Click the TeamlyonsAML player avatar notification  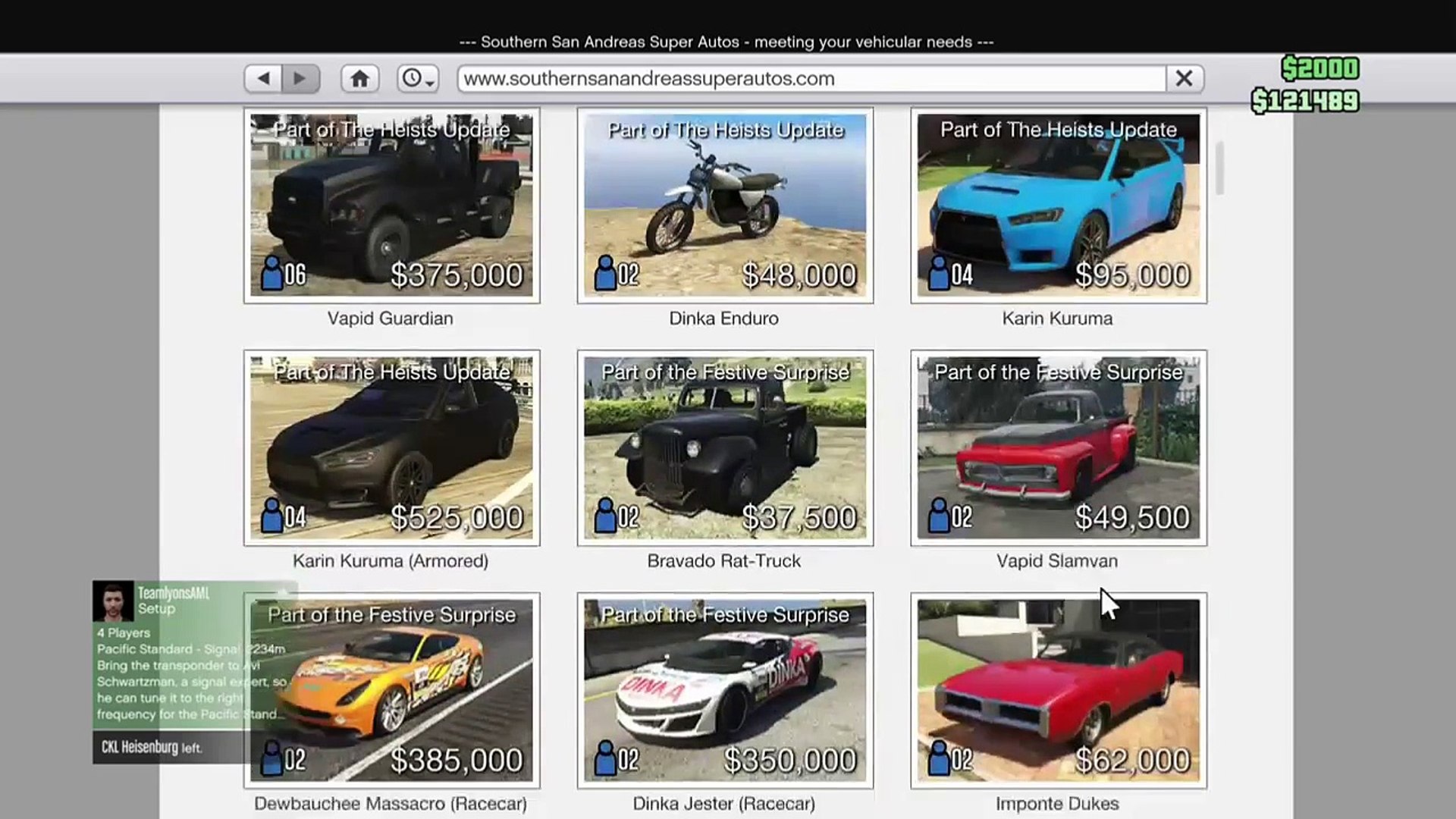tap(113, 601)
